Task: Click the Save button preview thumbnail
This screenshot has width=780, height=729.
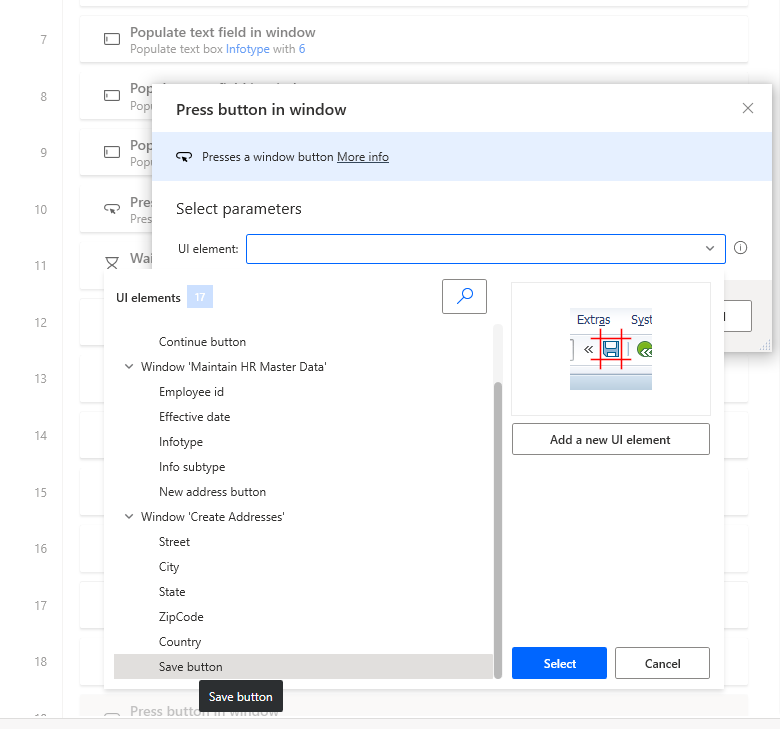Action: click(610, 349)
